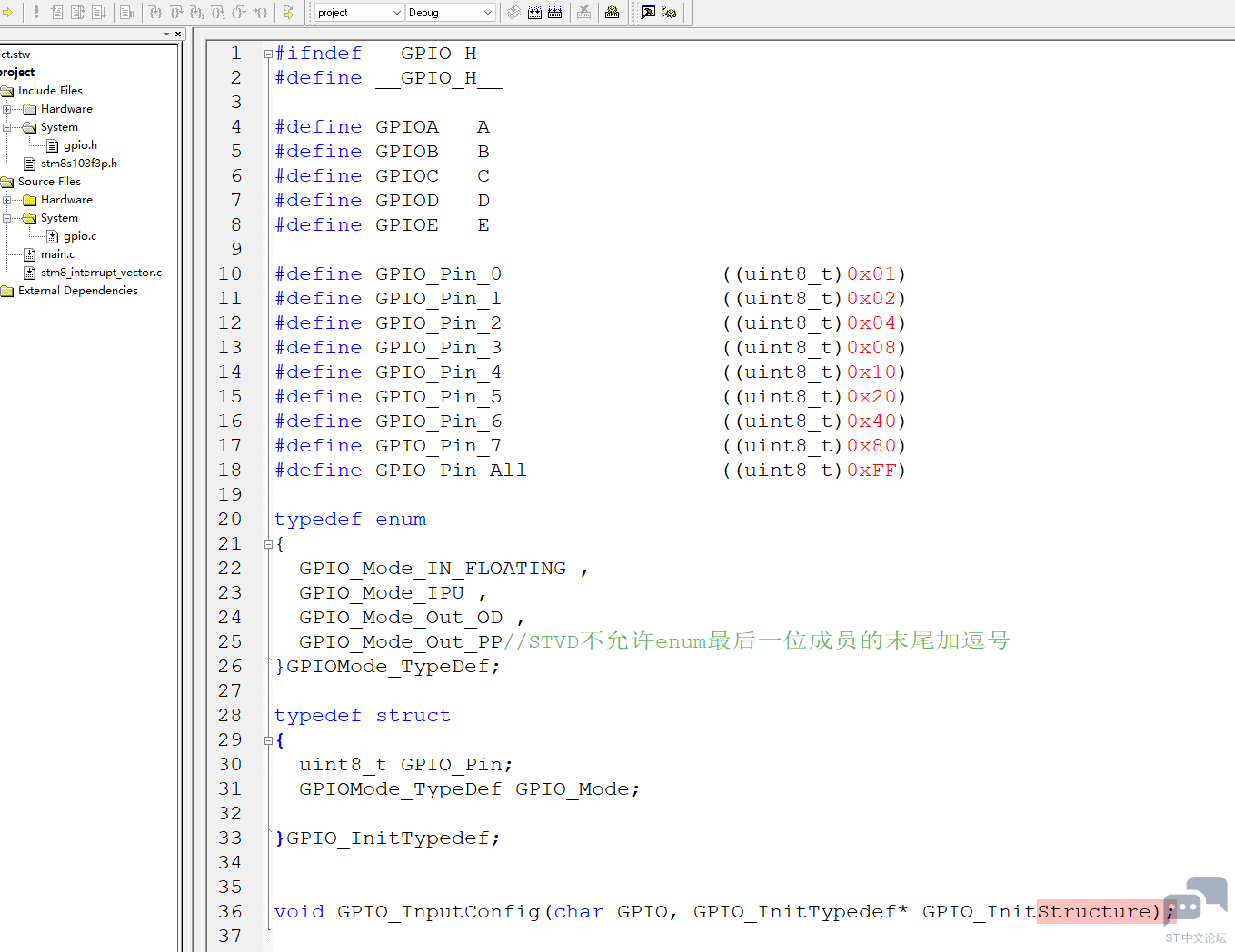The image size is (1235, 952).
Task: Click the green Chinese comment on line 25
Action: click(757, 641)
